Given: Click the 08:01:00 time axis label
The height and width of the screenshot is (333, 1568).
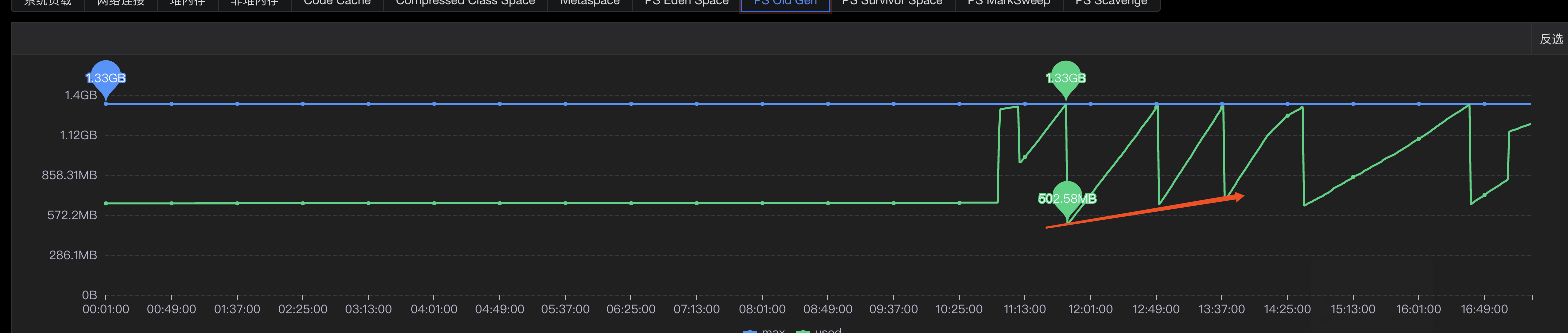Looking at the screenshot, I should click(x=762, y=309).
